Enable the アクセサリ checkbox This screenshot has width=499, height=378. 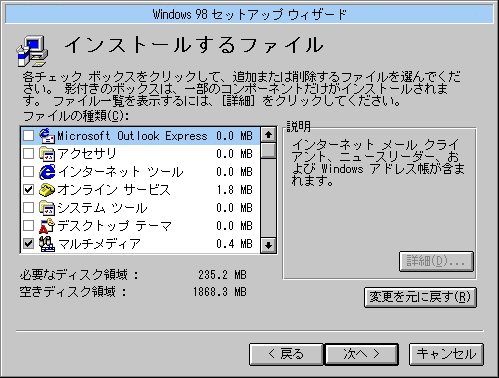(x=28, y=154)
